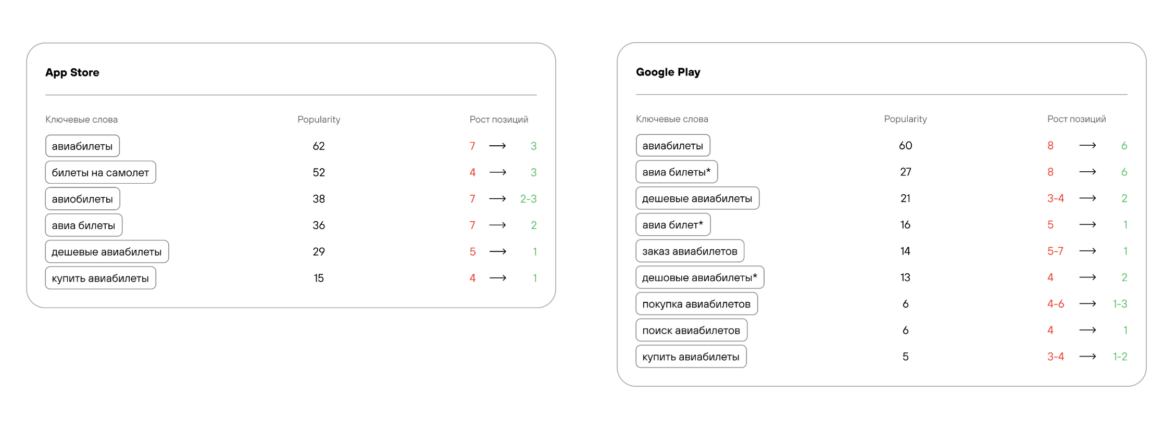The image size is (1176, 432).
Task: Click the arrow in Google Play "авиа билет*" row
Action: pyautogui.click(x=1087, y=225)
